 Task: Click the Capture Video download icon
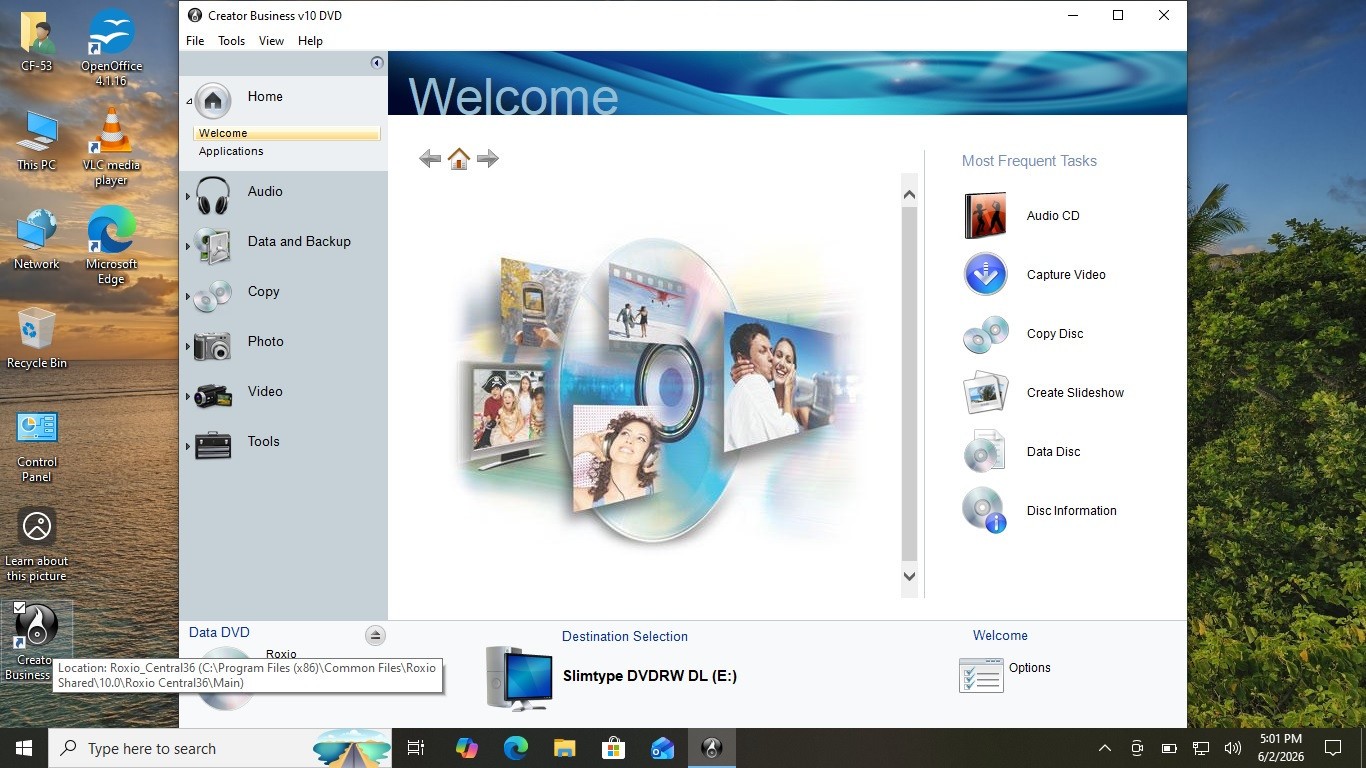[985, 275]
